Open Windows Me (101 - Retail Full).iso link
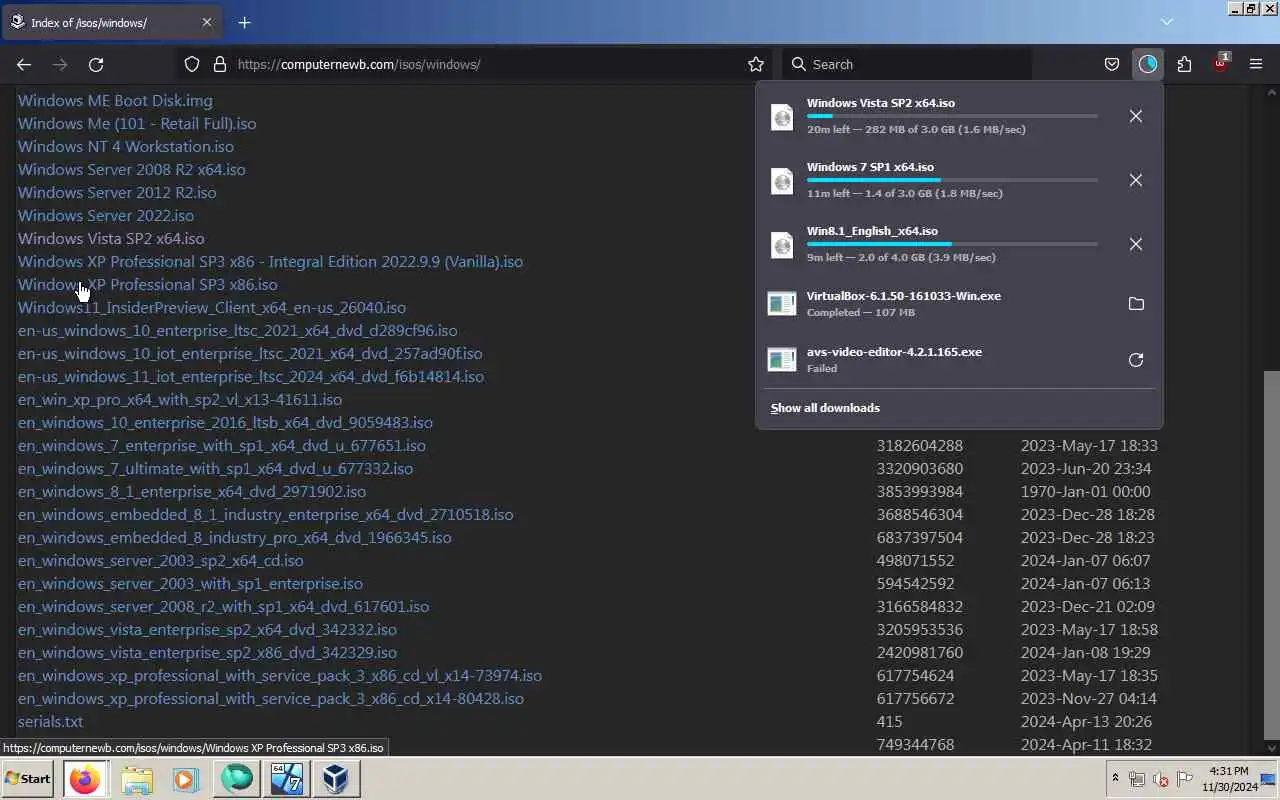The width and height of the screenshot is (1280, 800). 137,123
